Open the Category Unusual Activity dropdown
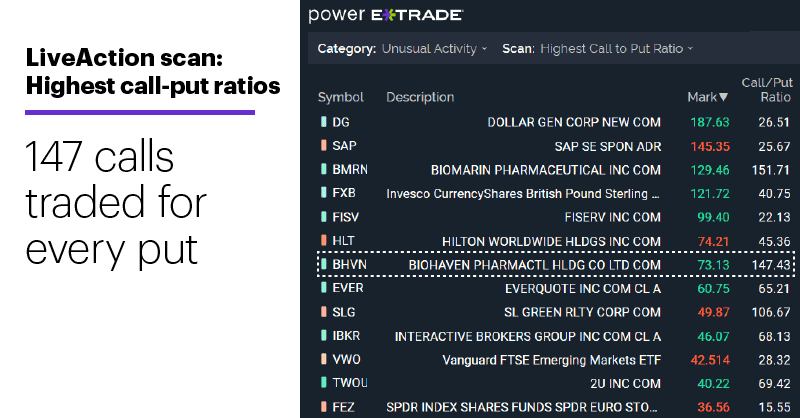Image resolution: width=800 pixels, height=418 pixels. point(434,48)
